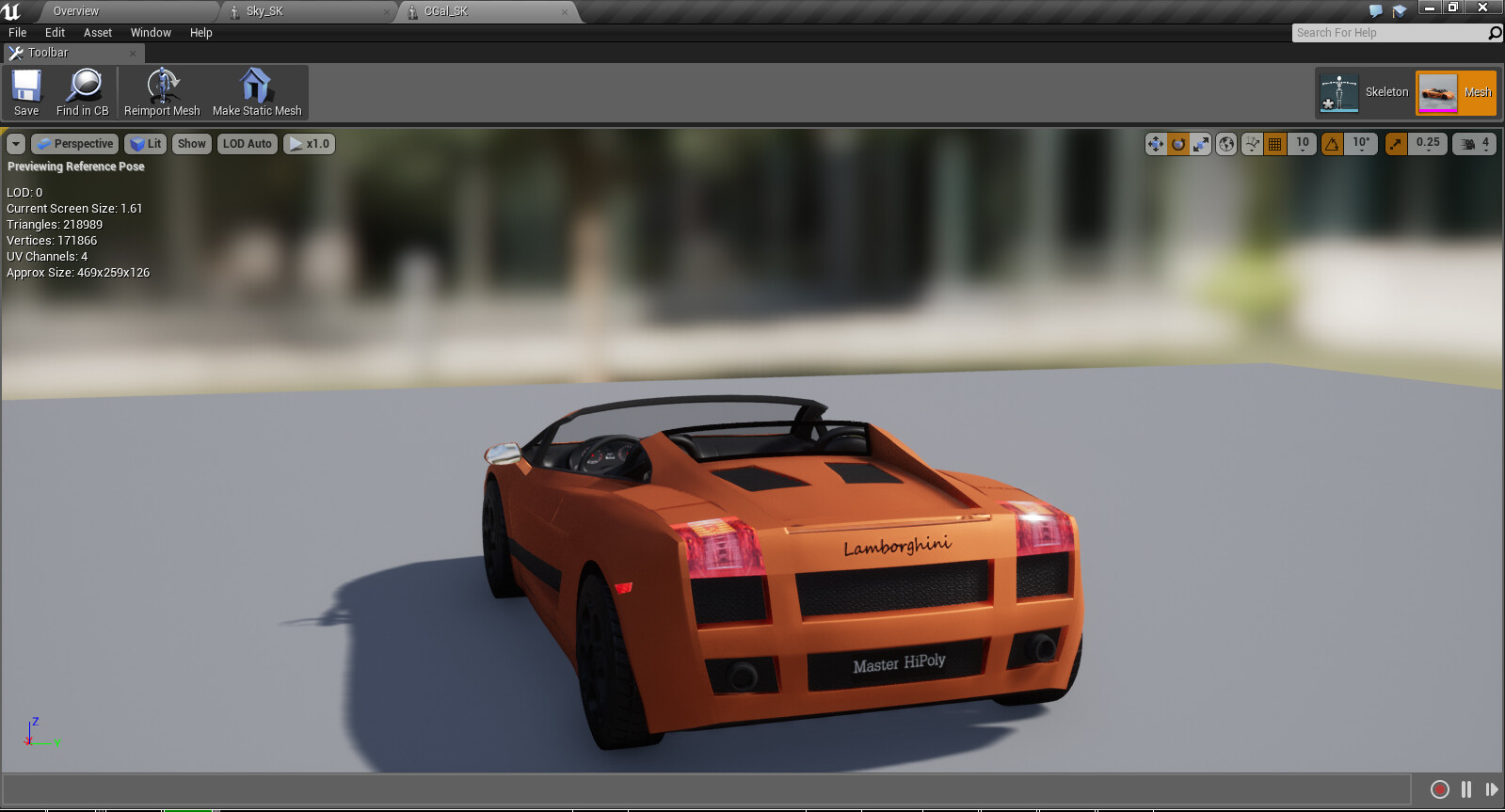Select the Translate transform gizmo tool
The image size is (1505, 812).
coord(1156,144)
